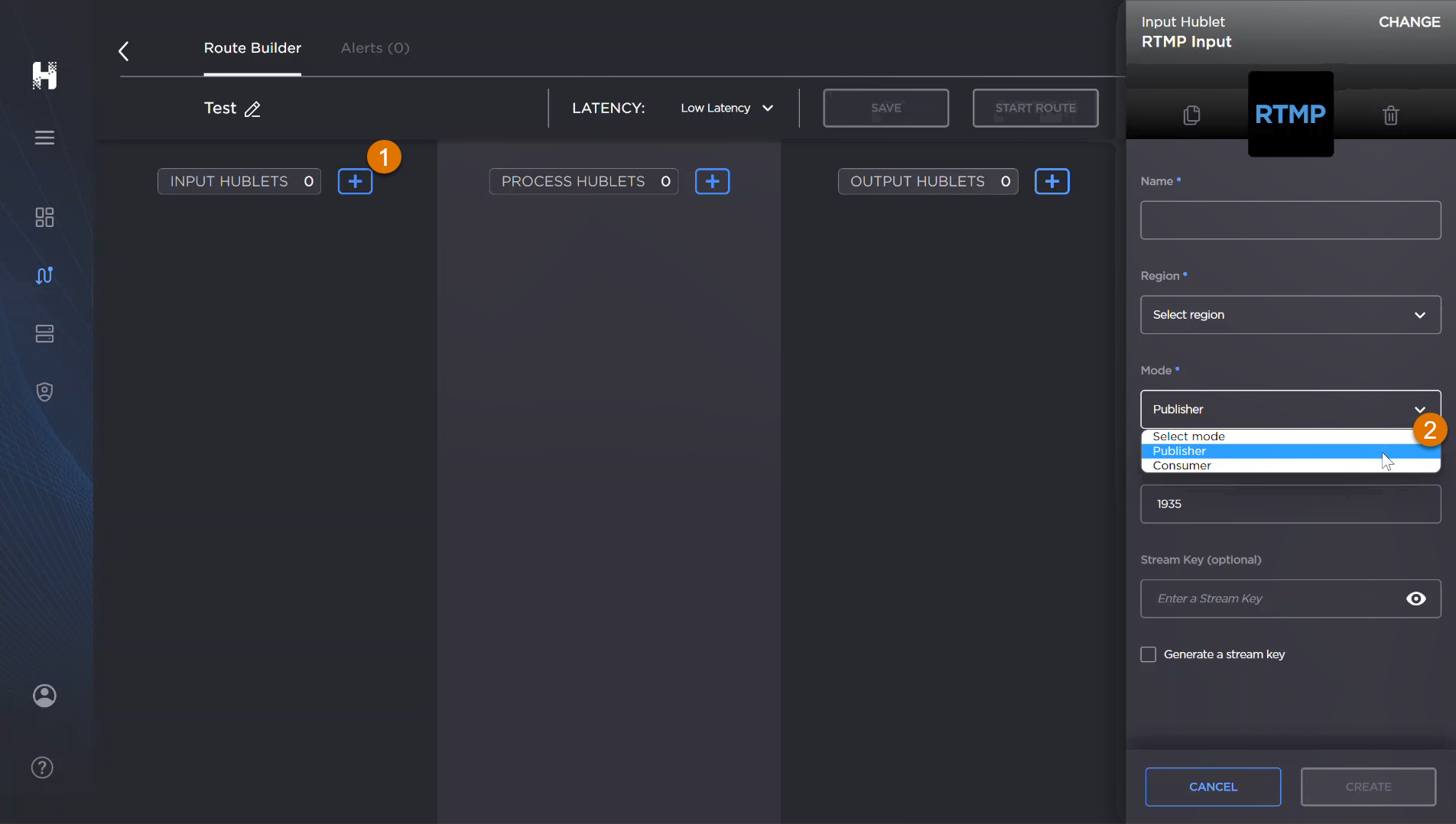
Task: Click the CANCEL button
Action: 1213,787
